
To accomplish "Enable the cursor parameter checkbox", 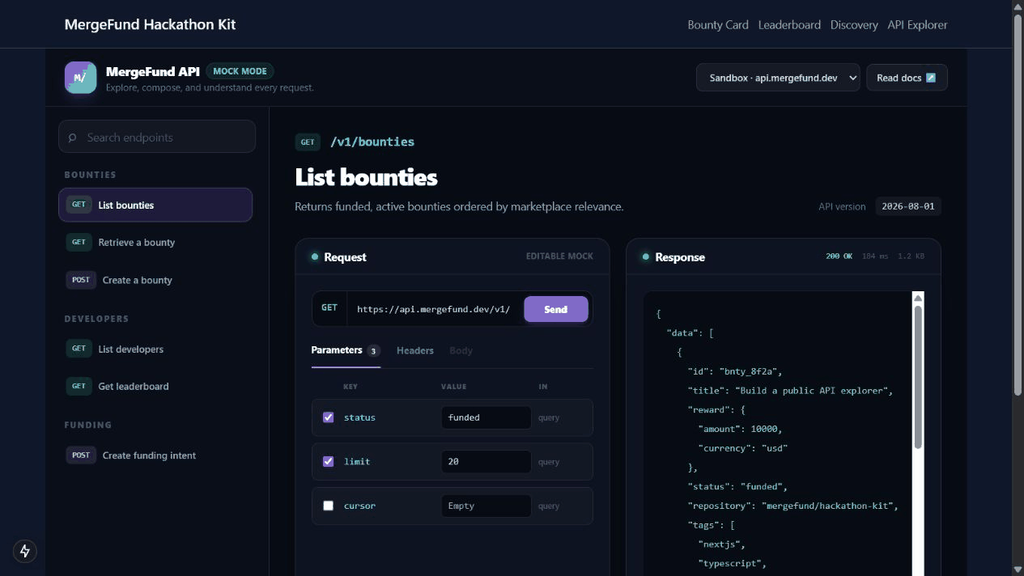I will 328,505.
